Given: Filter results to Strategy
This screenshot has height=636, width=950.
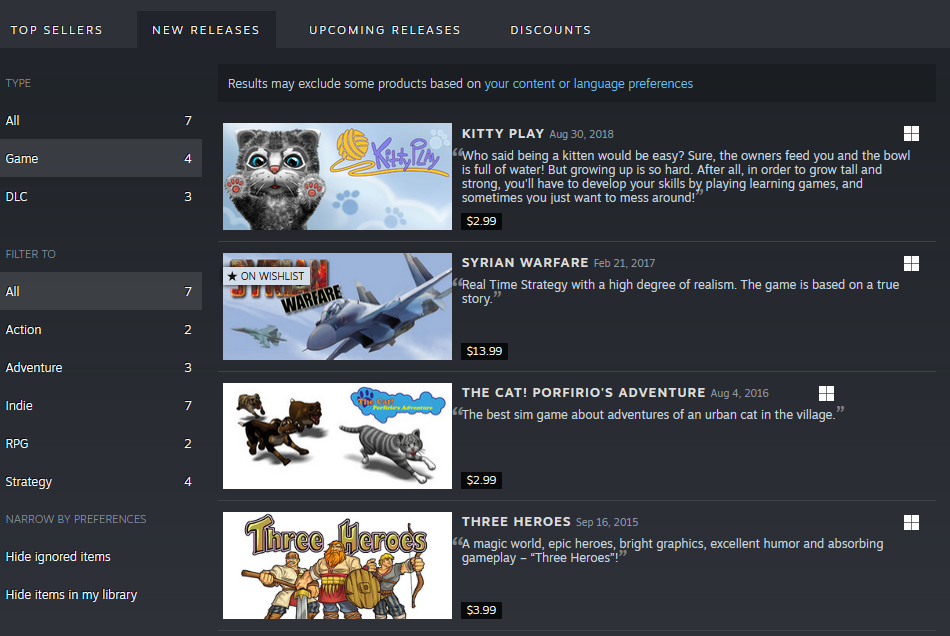Looking at the screenshot, I should (x=101, y=482).
